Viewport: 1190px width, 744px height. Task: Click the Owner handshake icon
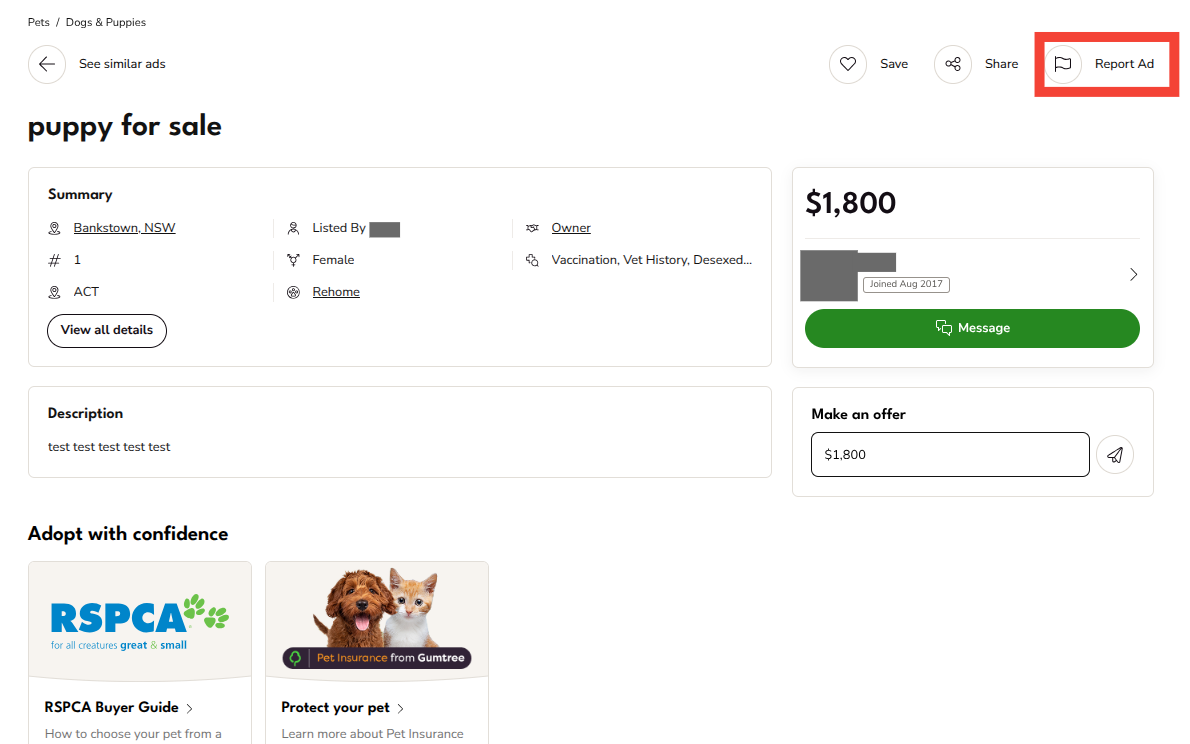532,228
